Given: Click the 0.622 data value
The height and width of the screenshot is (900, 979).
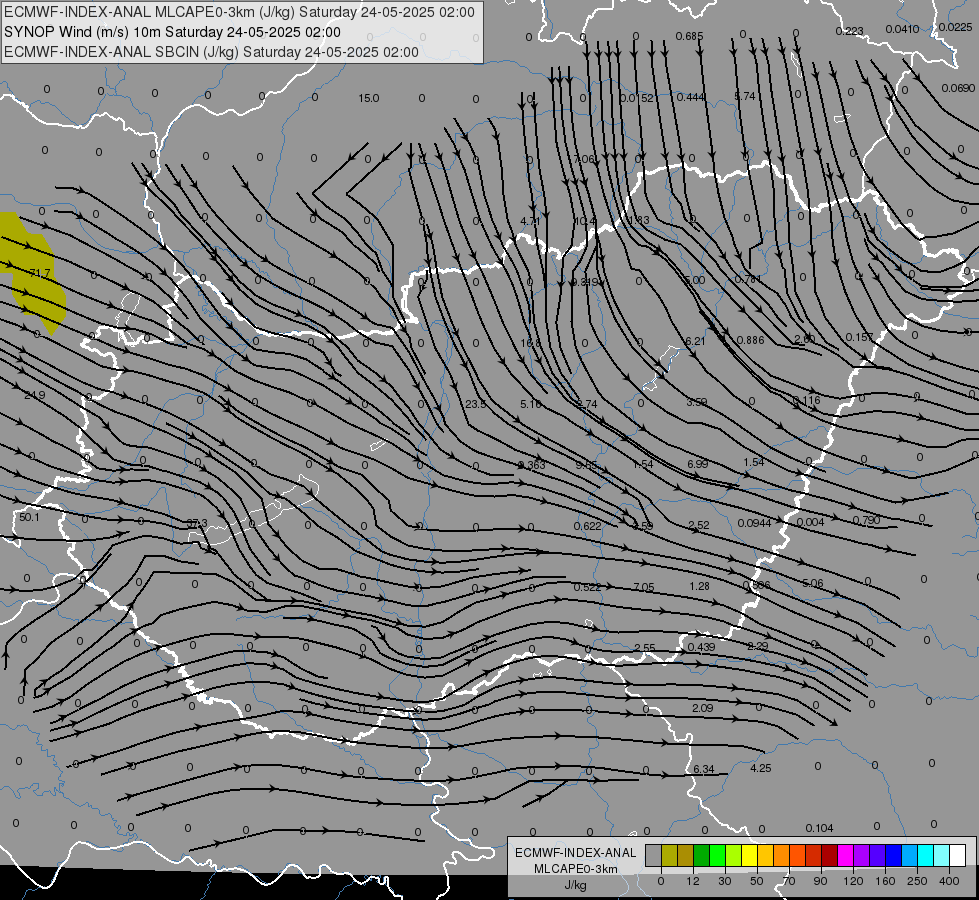Looking at the screenshot, I should [588, 526].
